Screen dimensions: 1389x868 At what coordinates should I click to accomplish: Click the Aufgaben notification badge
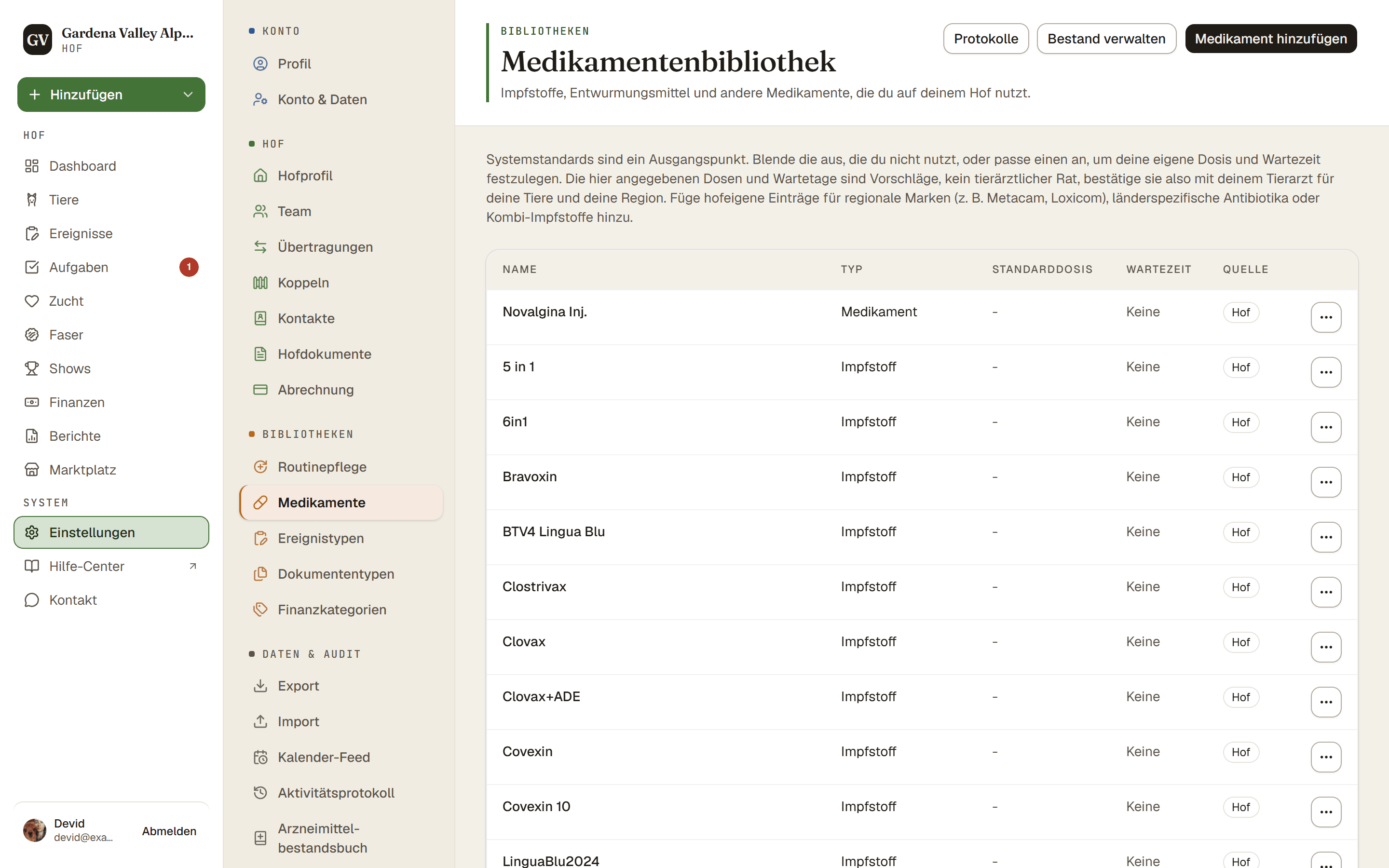[189, 268]
